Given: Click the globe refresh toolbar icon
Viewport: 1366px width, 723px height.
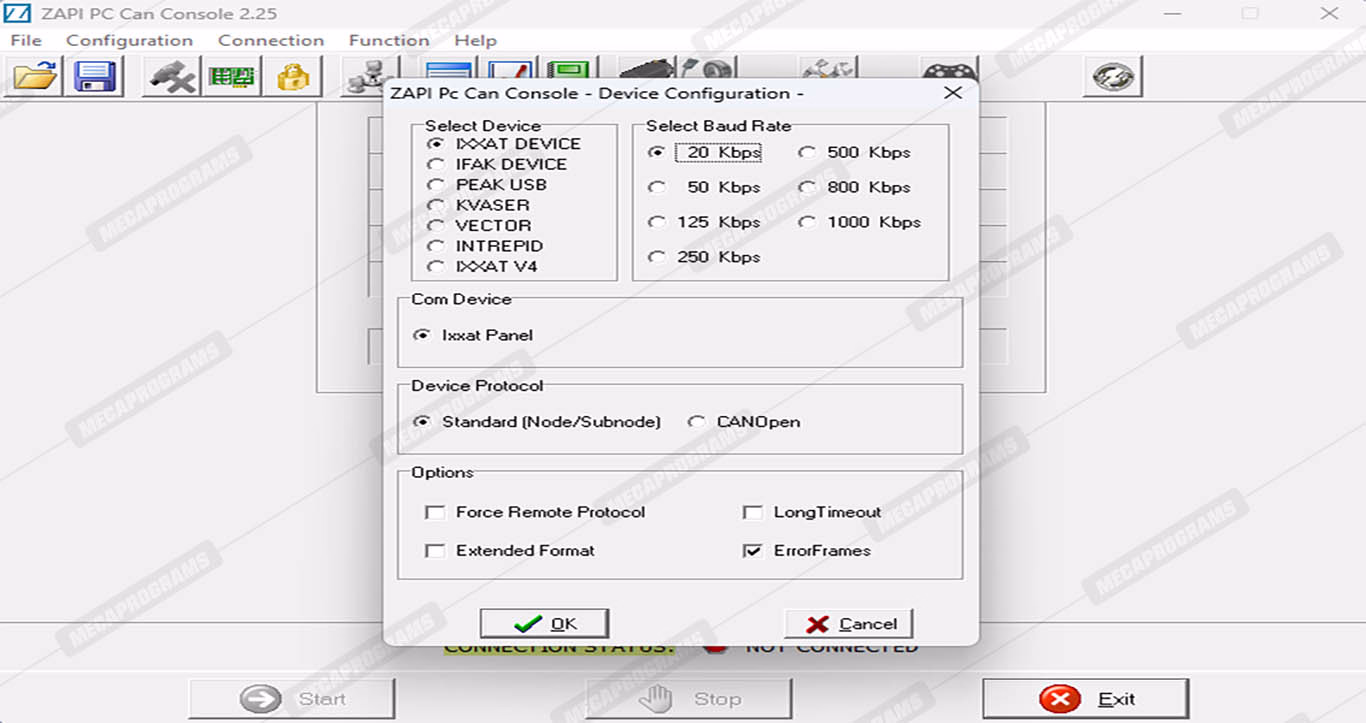Looking at the screenshot, I should tap(1113, 76).
